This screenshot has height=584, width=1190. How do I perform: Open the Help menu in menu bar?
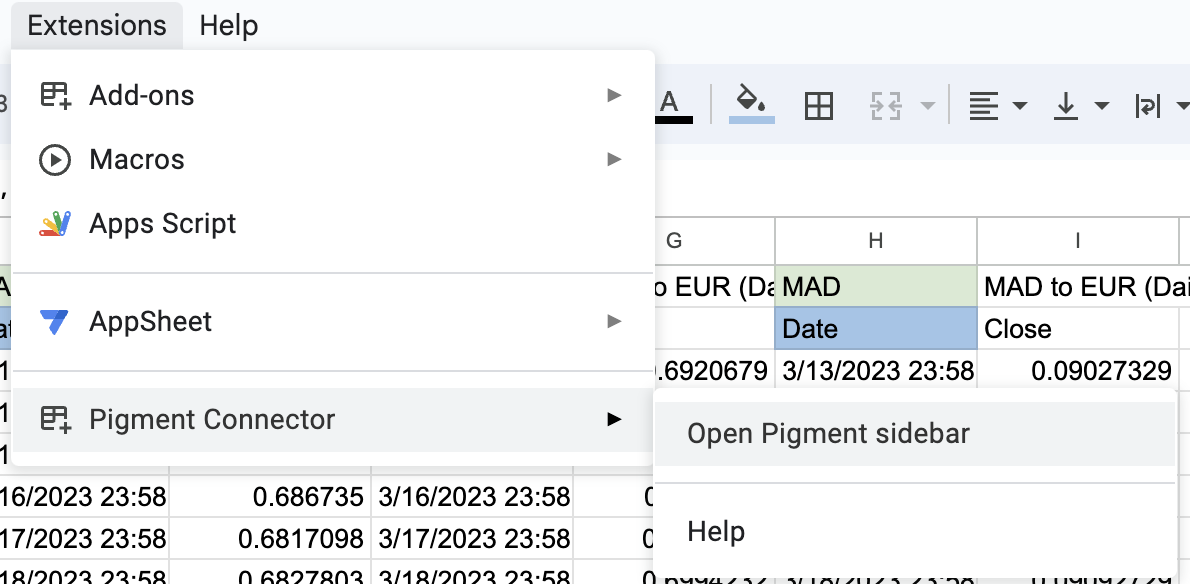pyautogui.click(x=228, y=25)
